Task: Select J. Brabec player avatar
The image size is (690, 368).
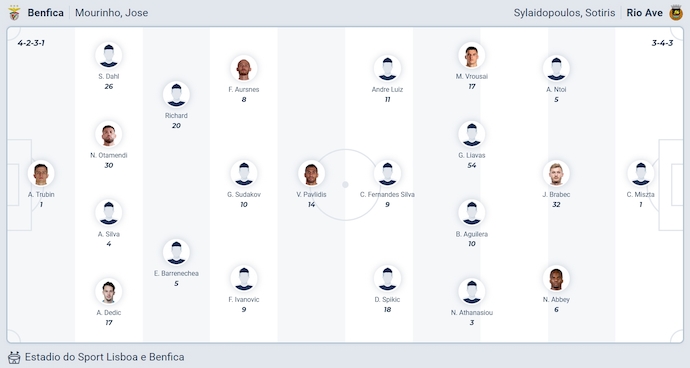Action: coord(556,173)
